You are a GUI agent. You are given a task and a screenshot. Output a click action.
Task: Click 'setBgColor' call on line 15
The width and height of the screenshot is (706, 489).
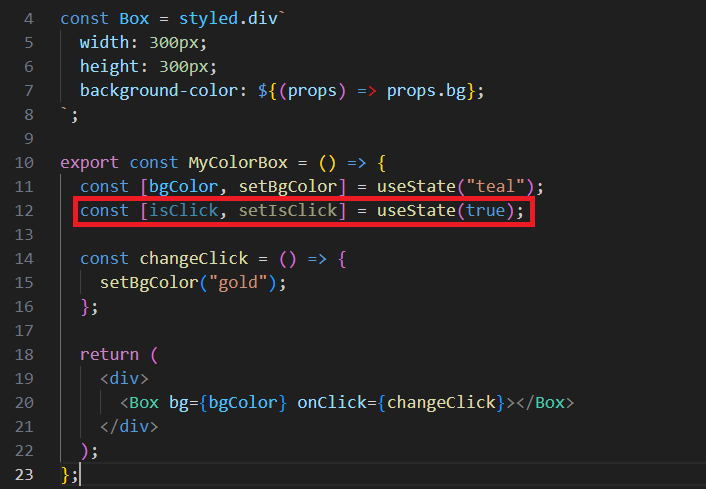pyautogui.click(x=149, y=283)
